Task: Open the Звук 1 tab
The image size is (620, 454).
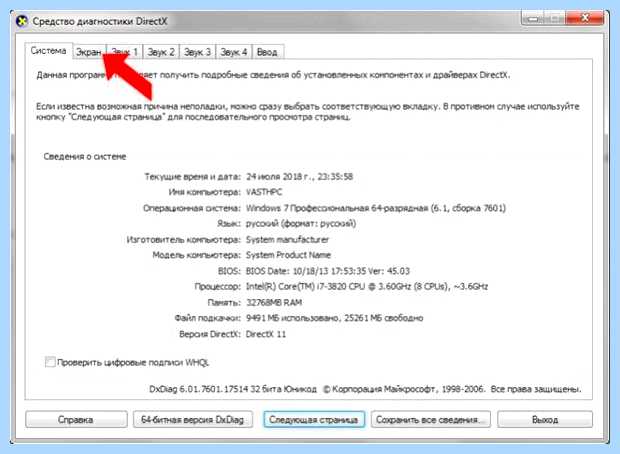Action: 125,52
